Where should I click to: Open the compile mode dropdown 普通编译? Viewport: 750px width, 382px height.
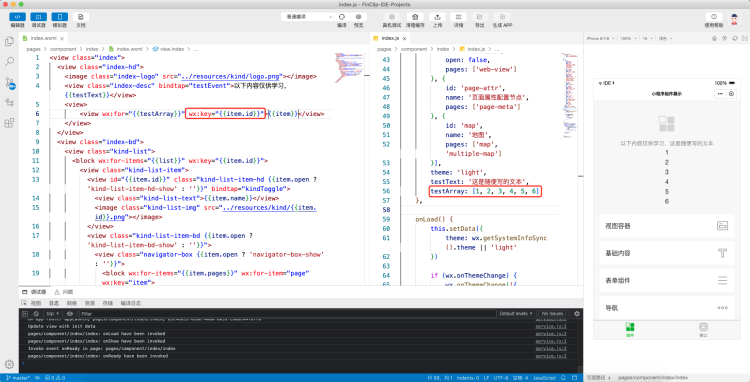tap(307, 17)
